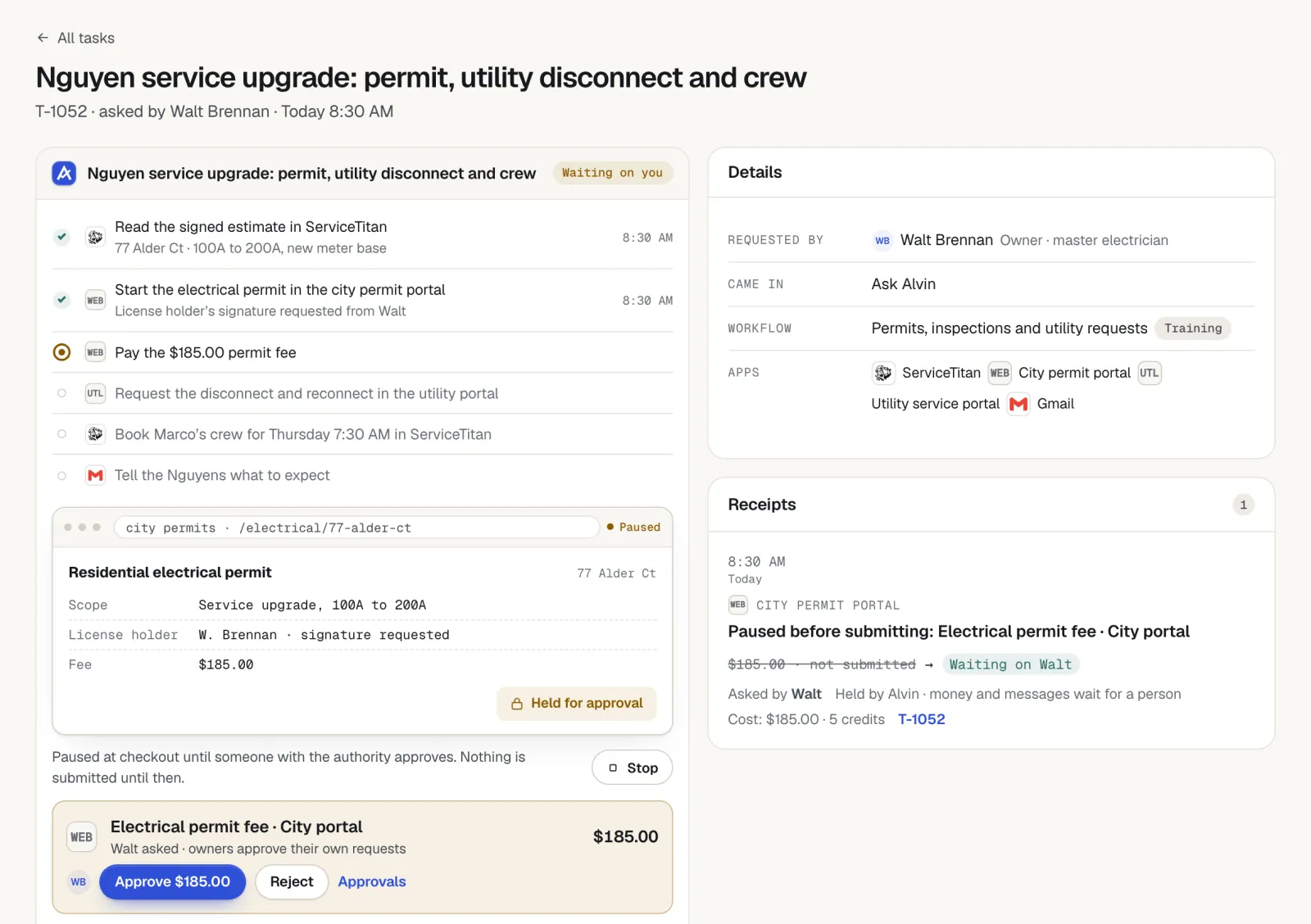Click UTL icon in the Apps row
The width and height of the screenshot is (1311, 924).
[x=1150, y=373]
